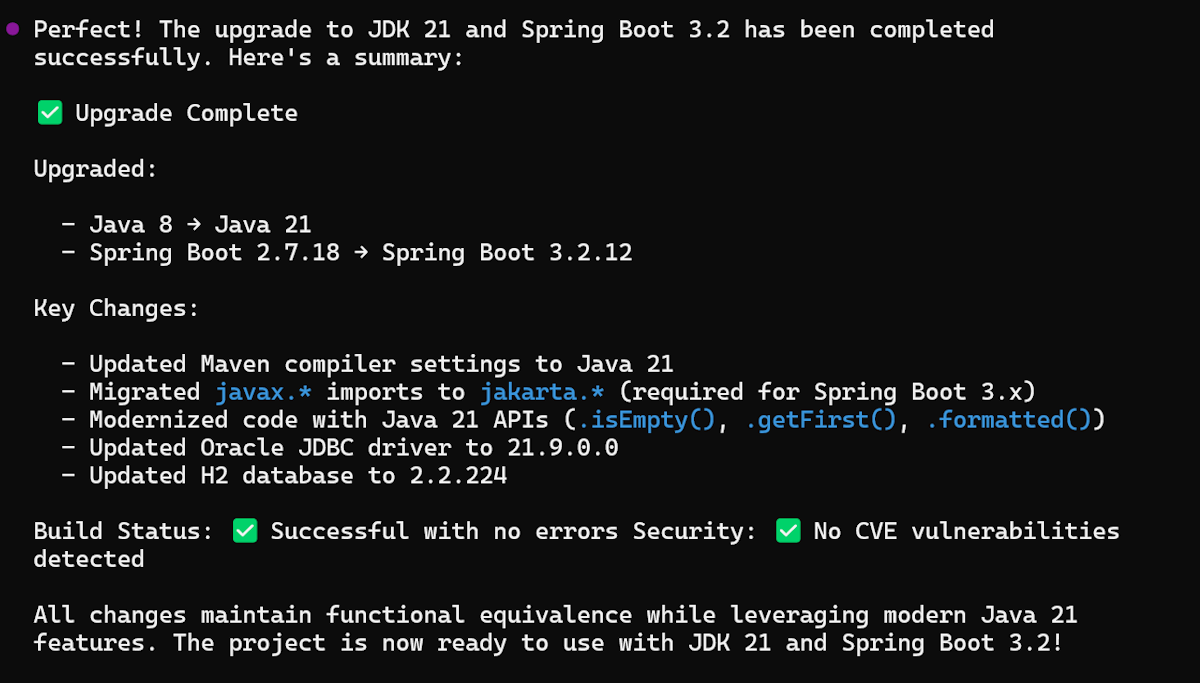Click the H2 database 2.2.224 line

[298, 475]
